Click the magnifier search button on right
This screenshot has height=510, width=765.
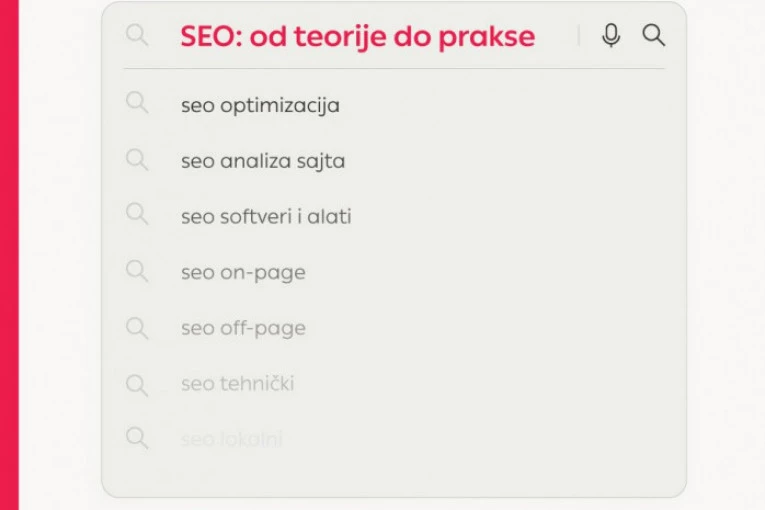pyautogui.click(x=654, y=36)
